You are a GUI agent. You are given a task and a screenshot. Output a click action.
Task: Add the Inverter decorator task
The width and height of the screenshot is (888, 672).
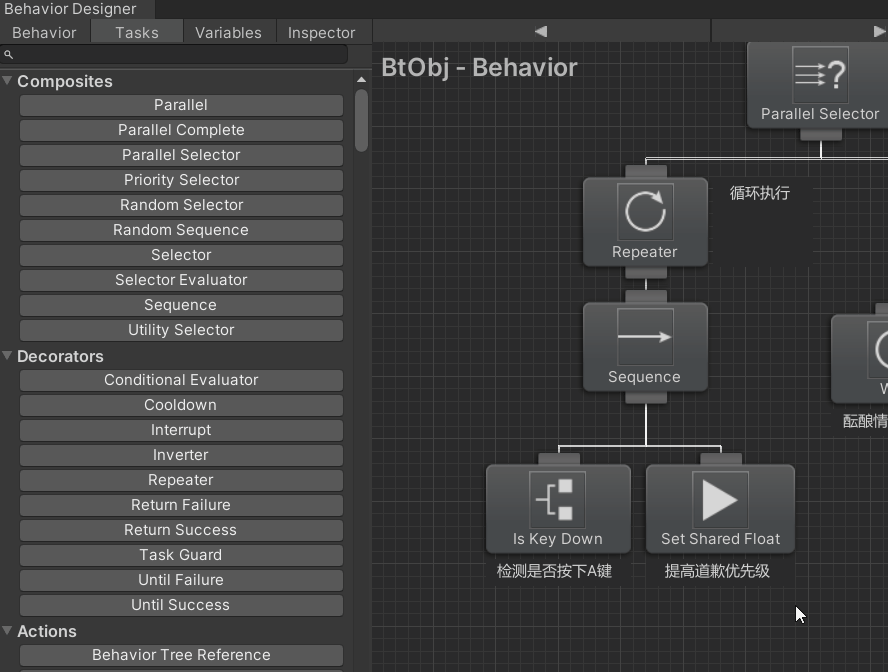(x=181, y=455)
